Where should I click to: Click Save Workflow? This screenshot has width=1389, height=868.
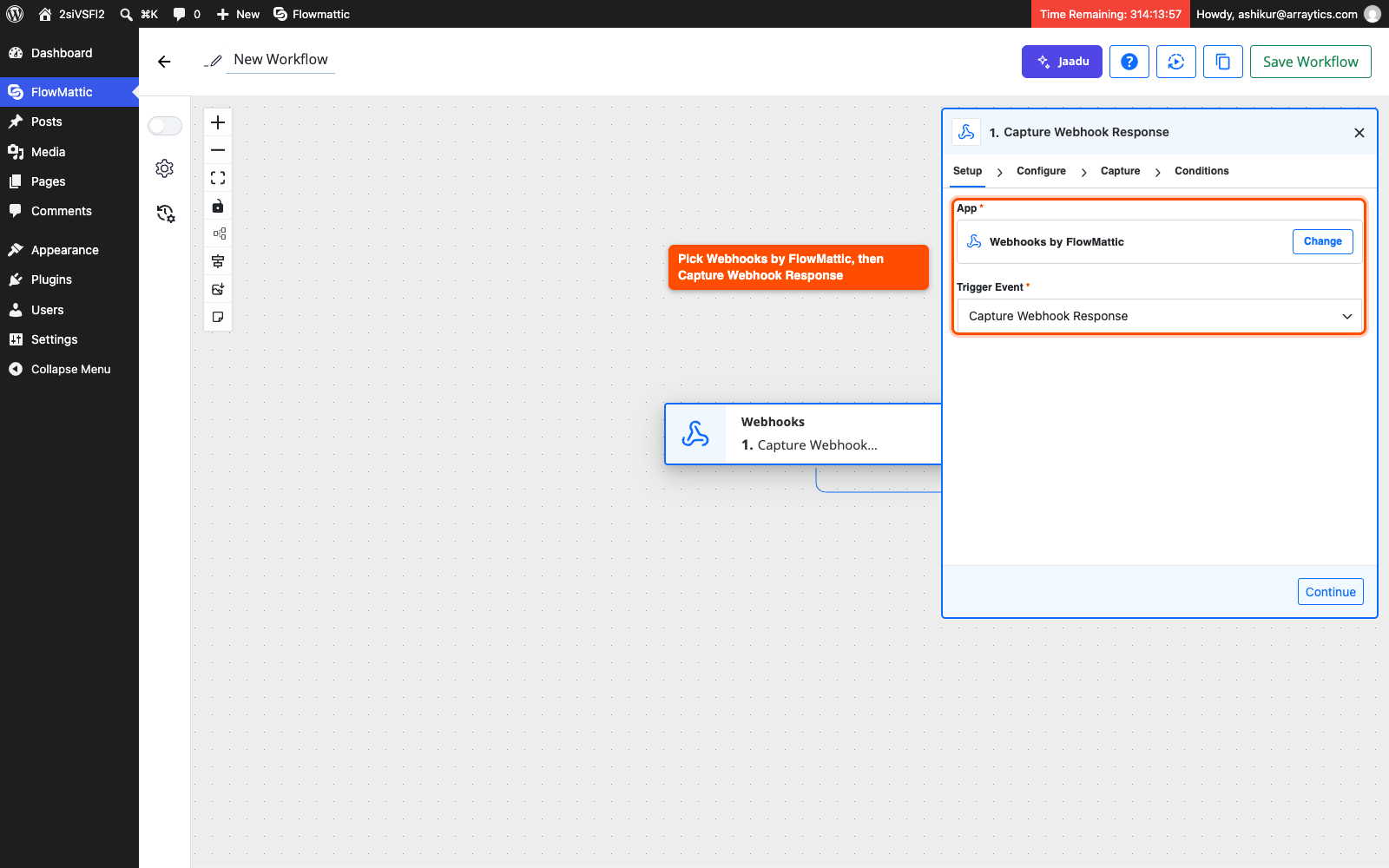(x=1310, y=62)
